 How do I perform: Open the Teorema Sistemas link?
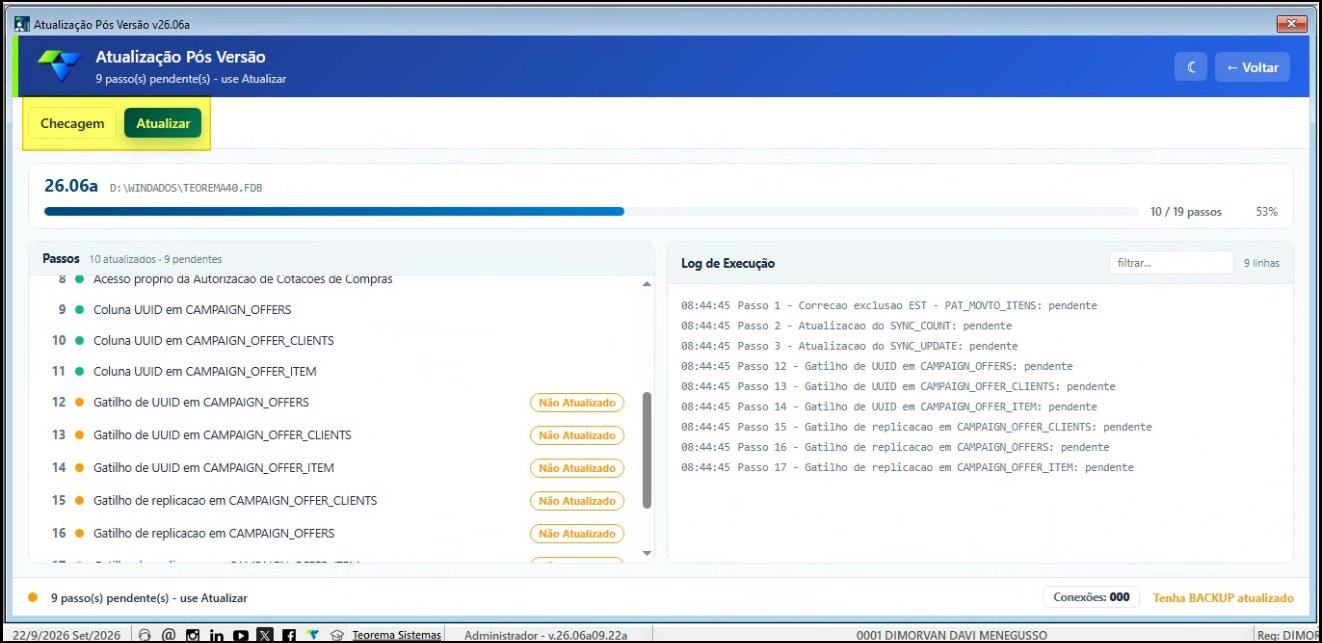[396, 635]
